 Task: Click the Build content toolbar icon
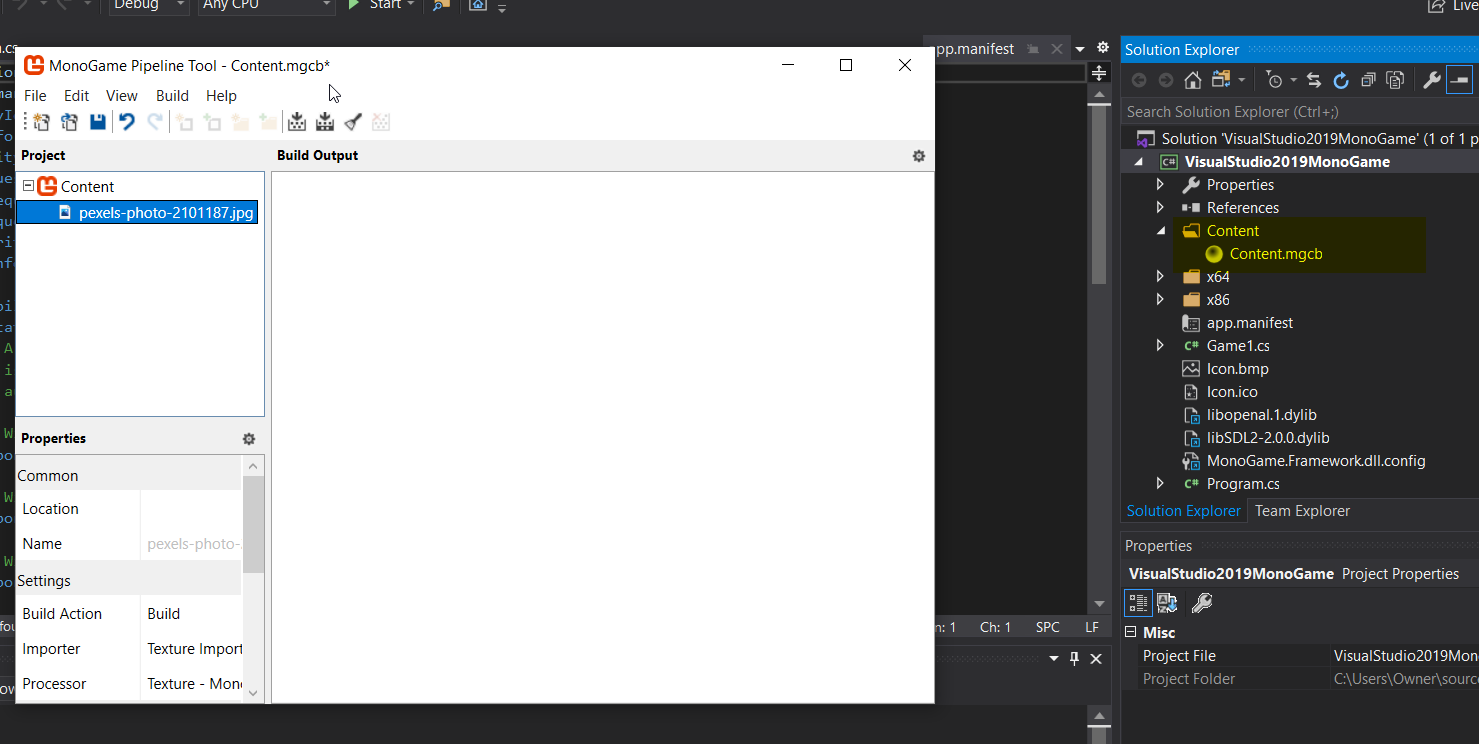[297, 122]
